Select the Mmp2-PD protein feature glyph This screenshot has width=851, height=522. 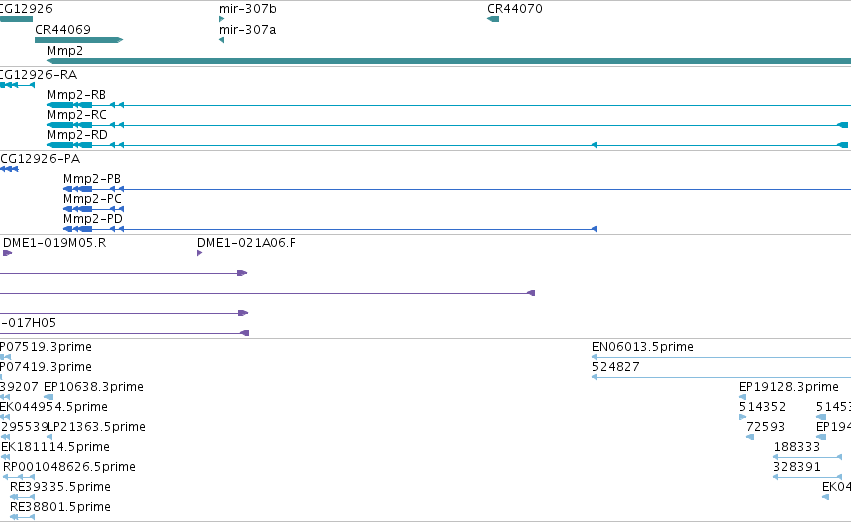coord(330,229)
